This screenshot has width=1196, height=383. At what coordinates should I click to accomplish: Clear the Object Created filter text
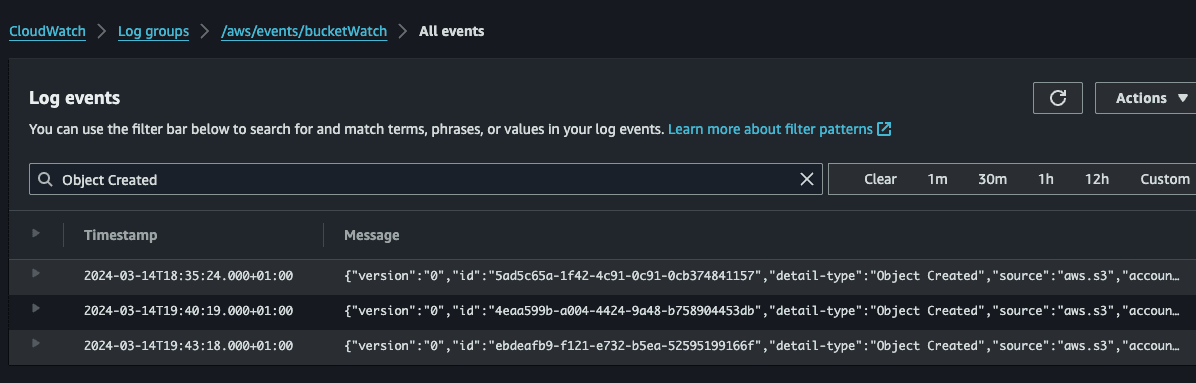[x=806, y=179]
